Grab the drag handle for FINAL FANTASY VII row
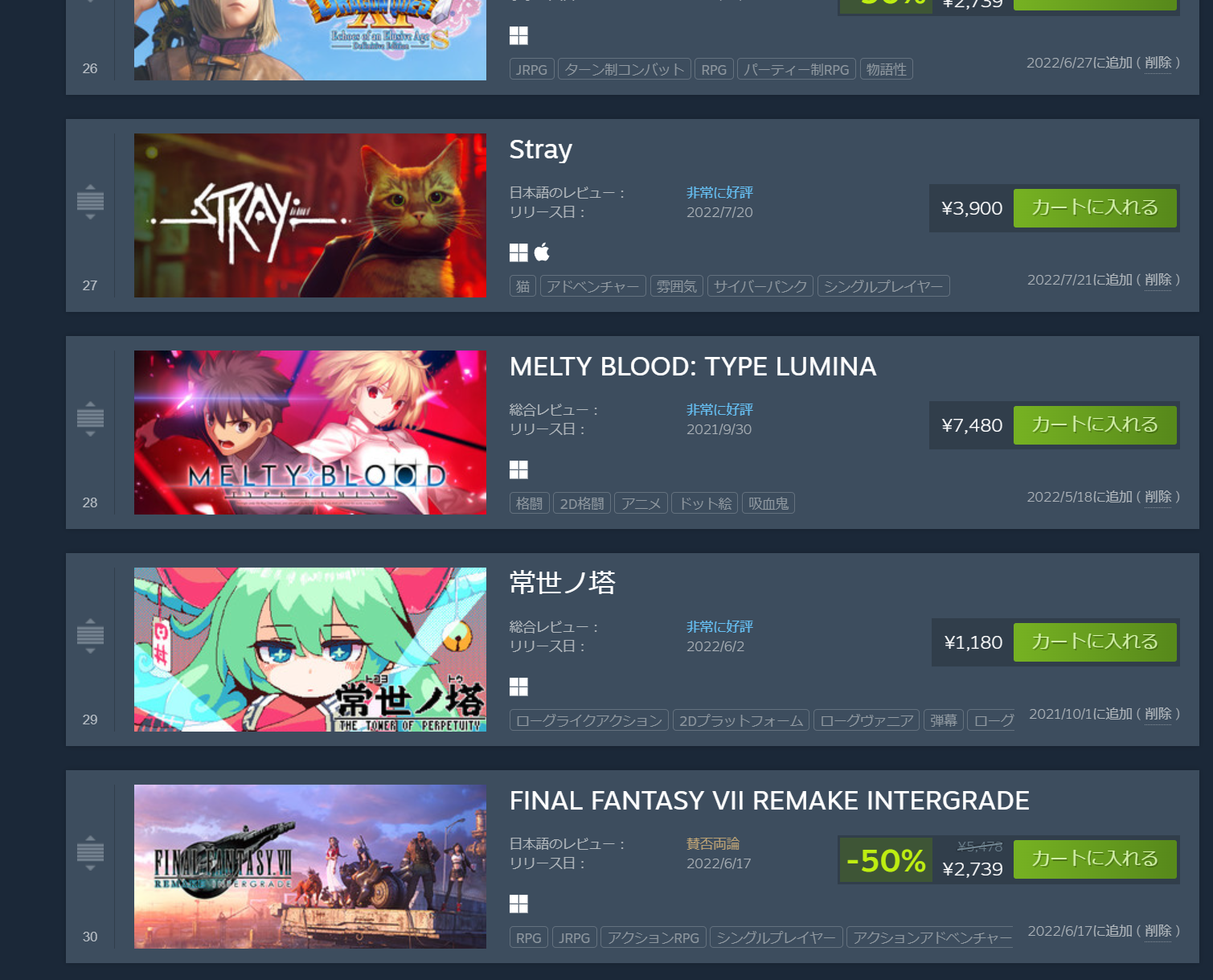The height and width of the screenshot is (980, 1213). (x=90, y=853)
